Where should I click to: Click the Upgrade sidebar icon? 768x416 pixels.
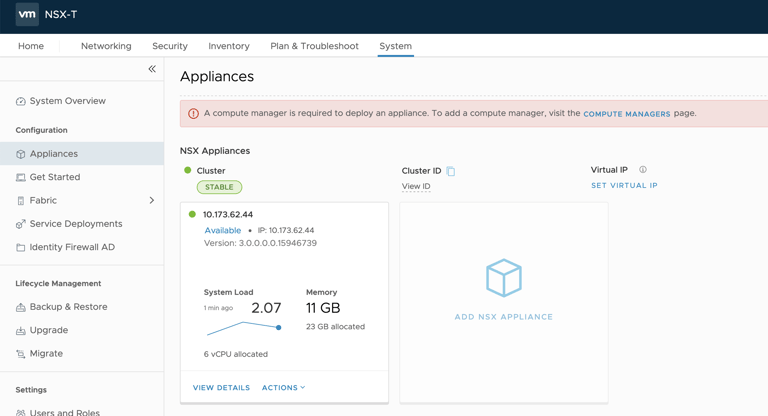click(x=21, y=330)
